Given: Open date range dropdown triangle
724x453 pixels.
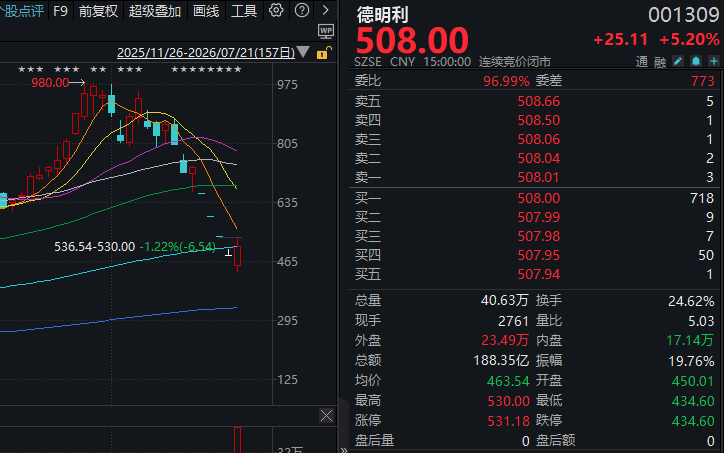Looking at the screenshot, I should pos(303,52).
